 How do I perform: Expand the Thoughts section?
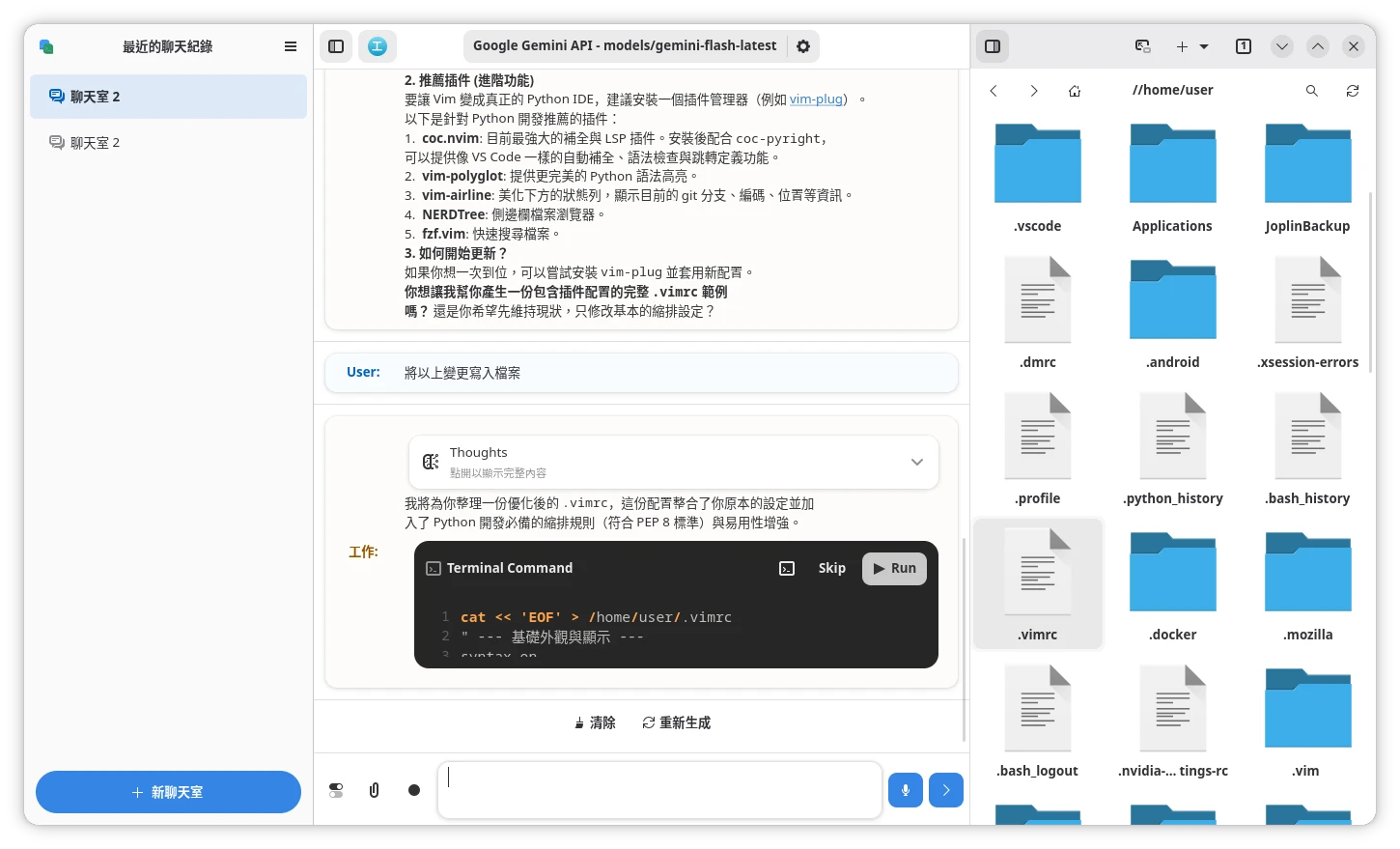[916, 463]
